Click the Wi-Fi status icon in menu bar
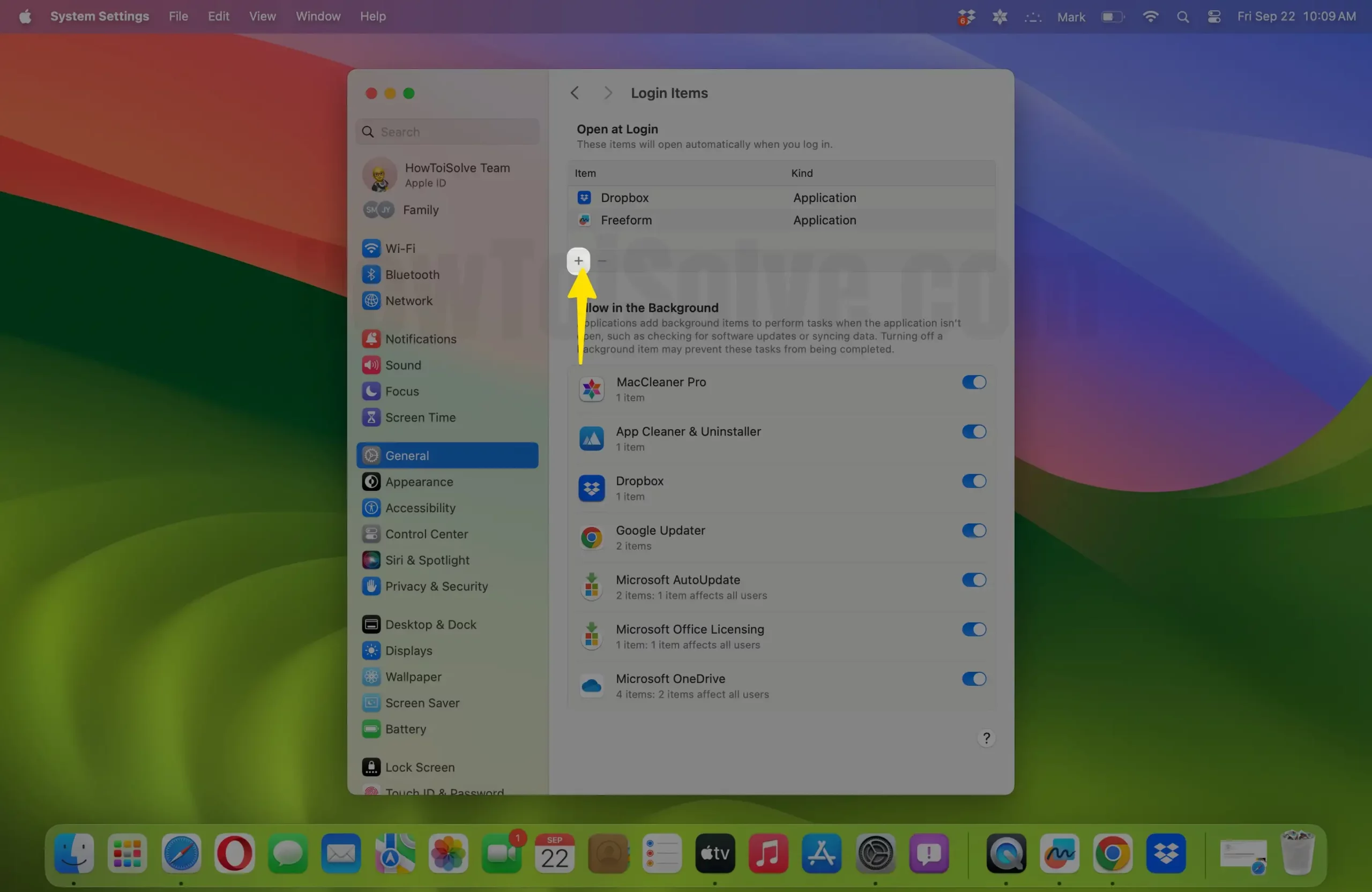1372x892 pixels. pos(1150,17)
